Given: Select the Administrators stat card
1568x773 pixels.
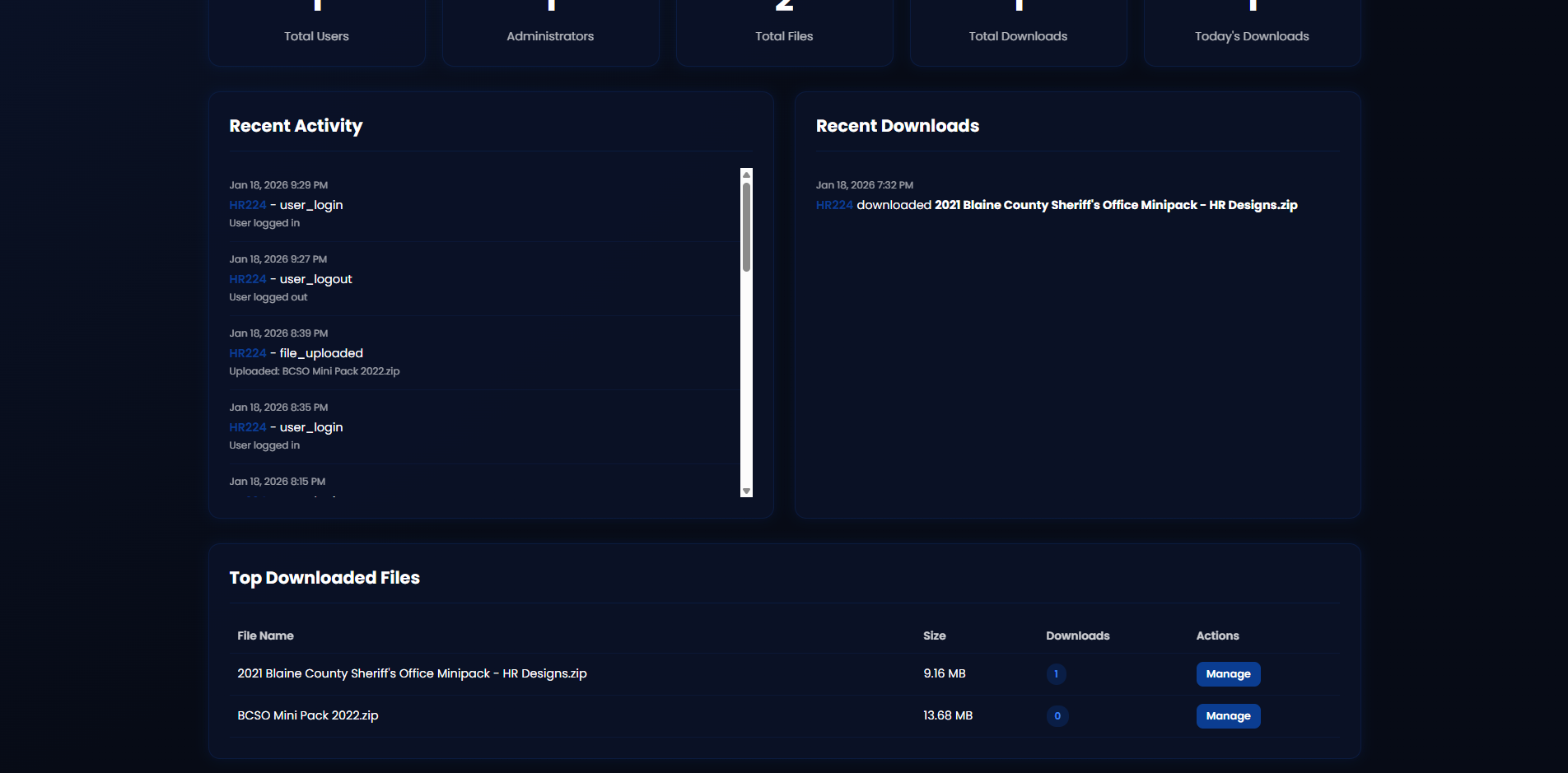Looking at the screenshot, I should (x=550, y=31).
